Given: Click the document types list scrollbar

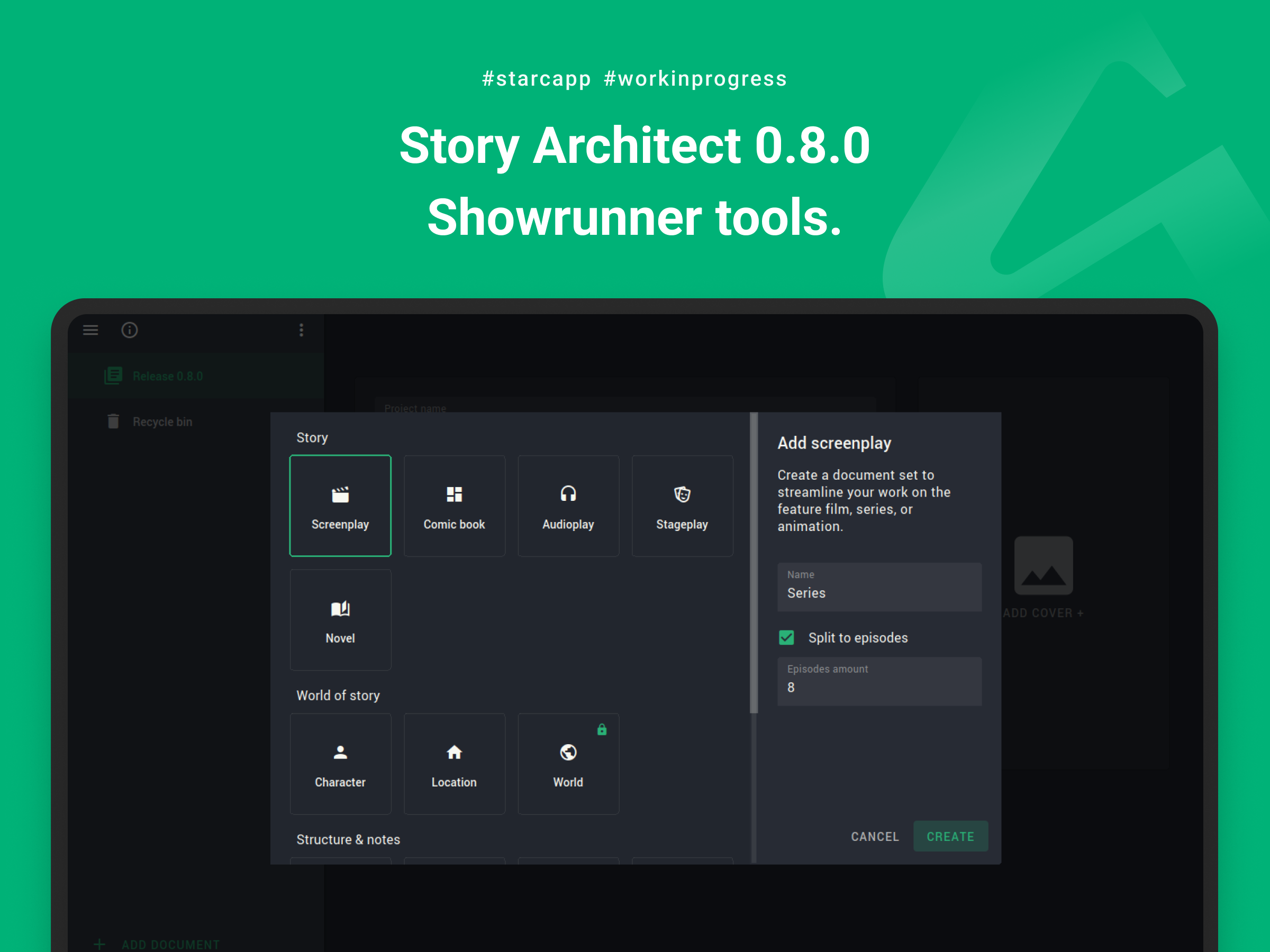Looking at the screenshot, I should click(x=754, y=562).
